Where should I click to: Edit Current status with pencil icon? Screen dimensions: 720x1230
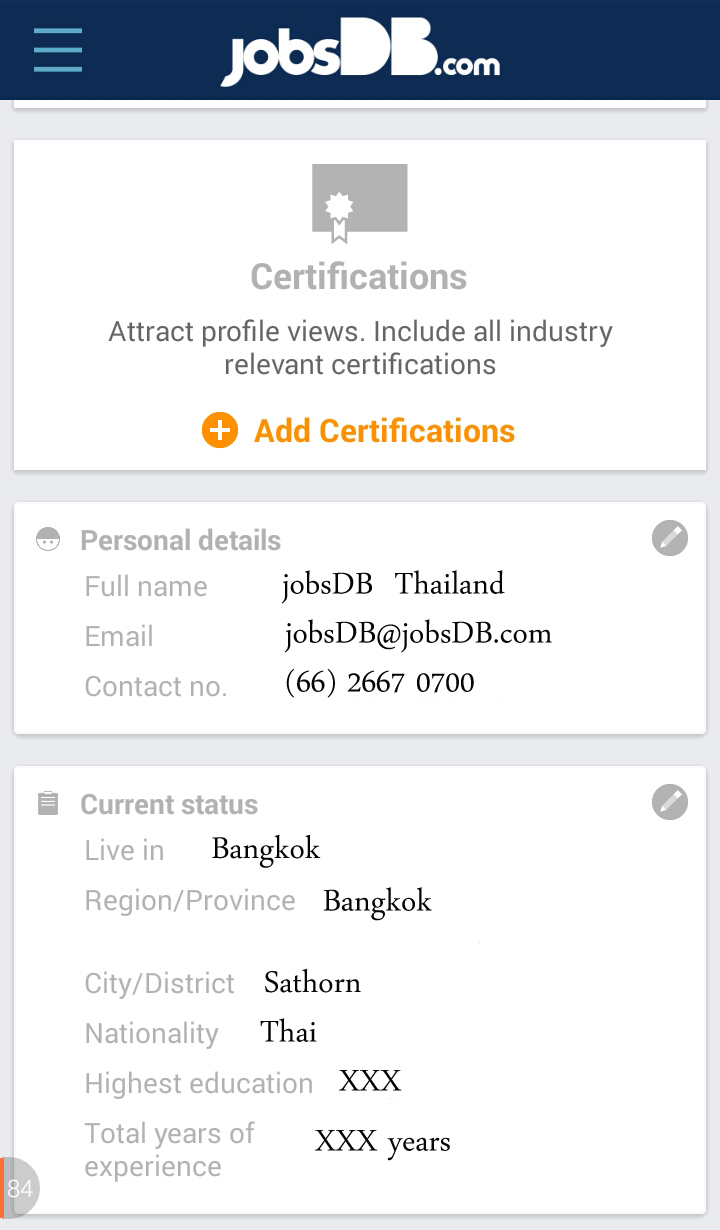tap(670, 802)
